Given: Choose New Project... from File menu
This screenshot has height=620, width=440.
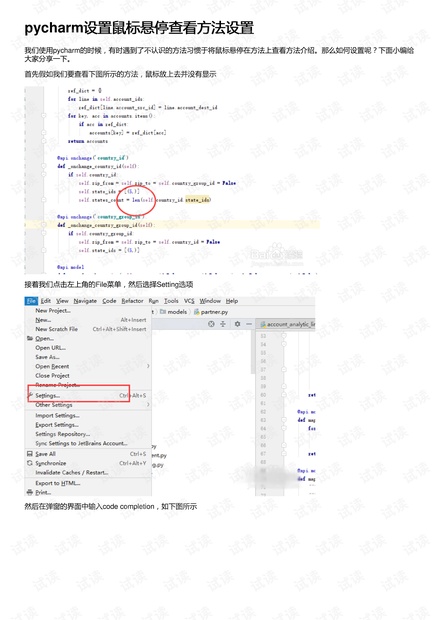Looking at the screenshot, I should tap(53, 310).
